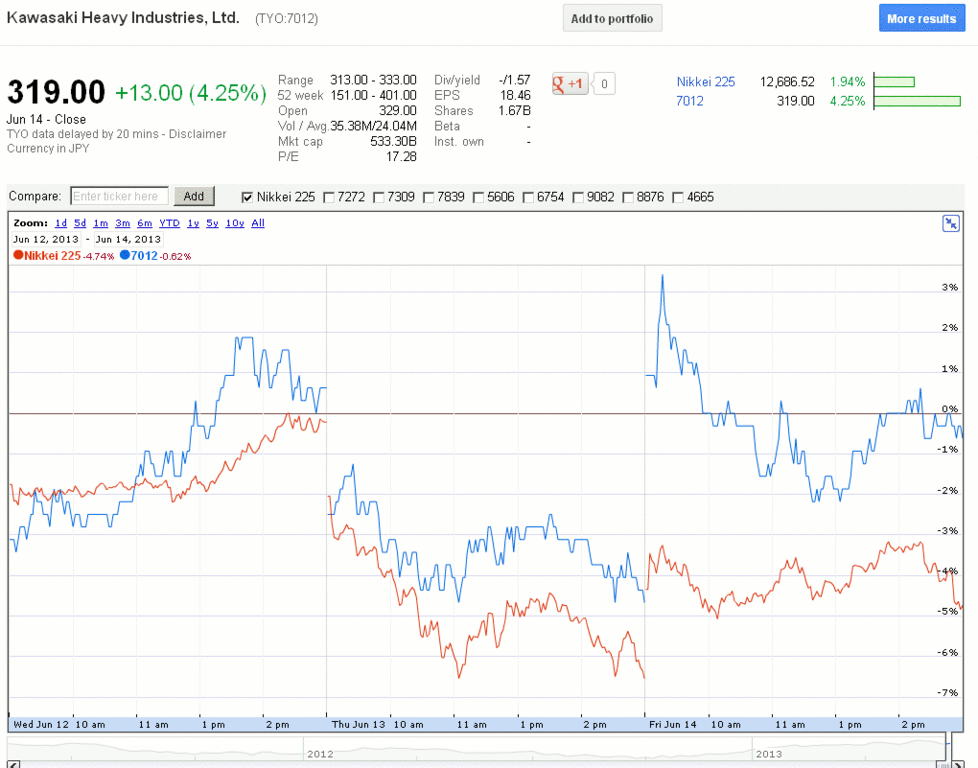Choose the 6m zoom range
This screenshot has height=768, width=978.
[x=145, y=223]
